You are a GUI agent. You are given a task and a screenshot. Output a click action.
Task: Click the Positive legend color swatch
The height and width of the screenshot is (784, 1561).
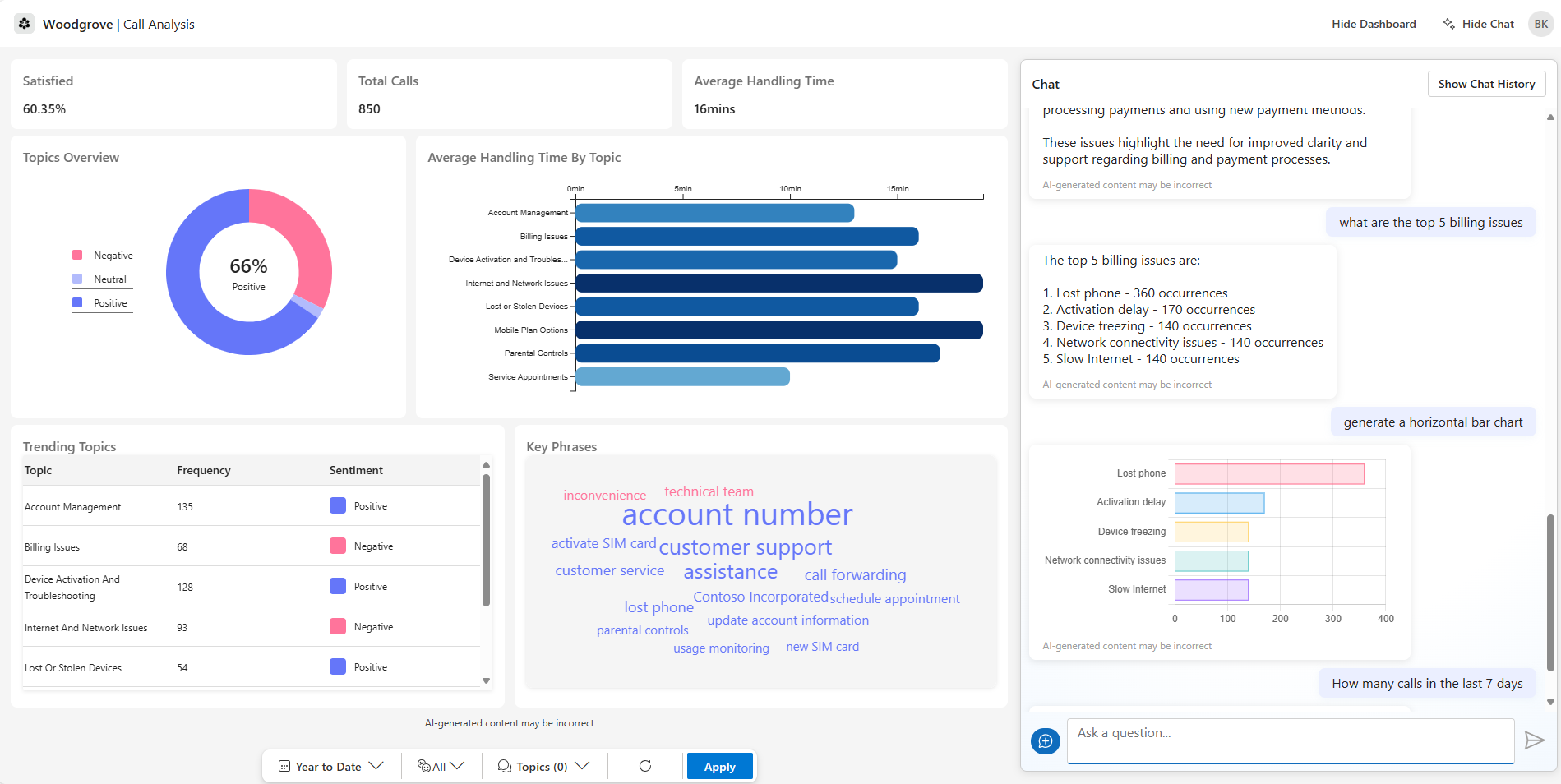tap(77, 302)
